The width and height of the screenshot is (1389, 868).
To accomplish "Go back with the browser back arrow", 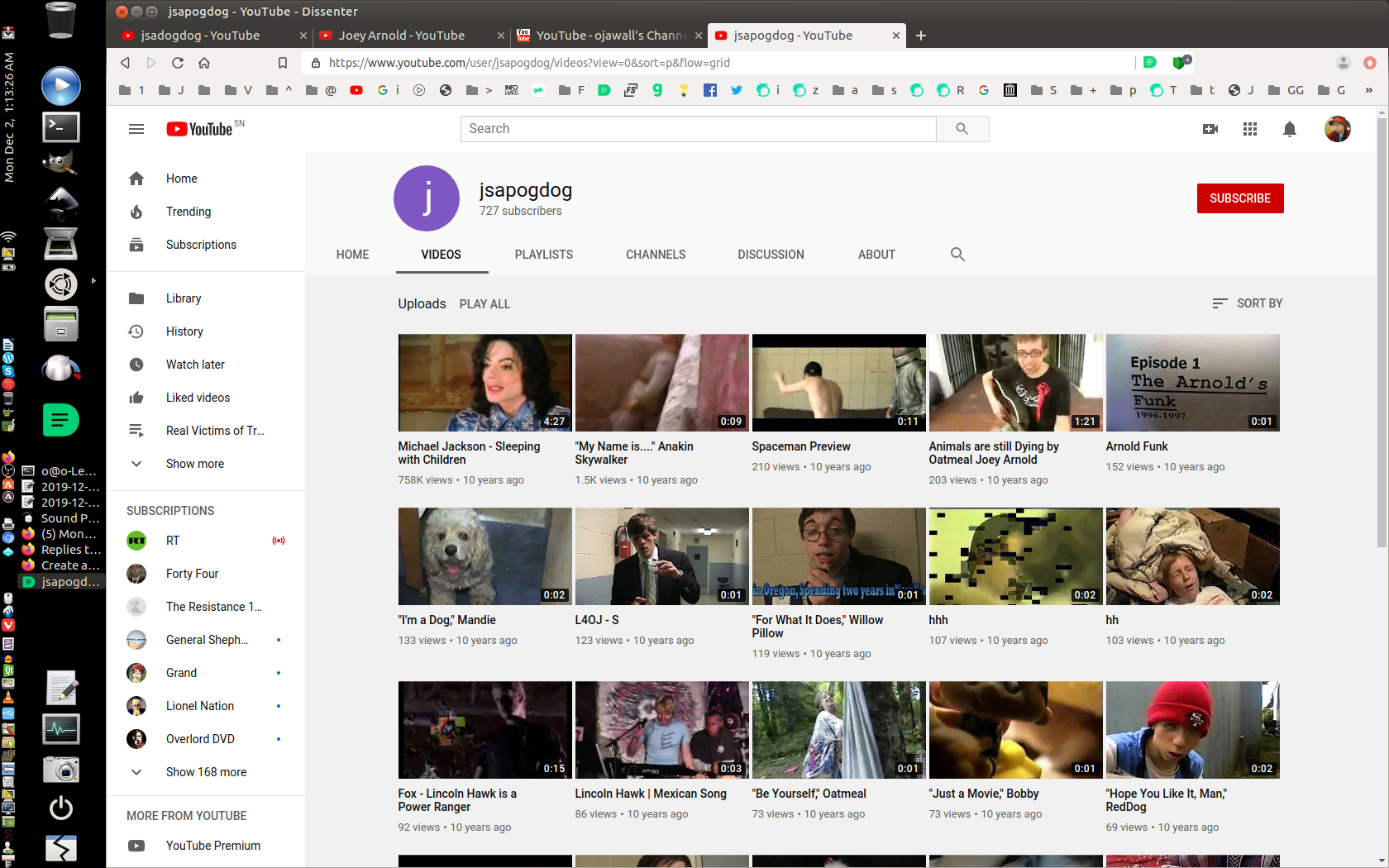I will point(126,63).
